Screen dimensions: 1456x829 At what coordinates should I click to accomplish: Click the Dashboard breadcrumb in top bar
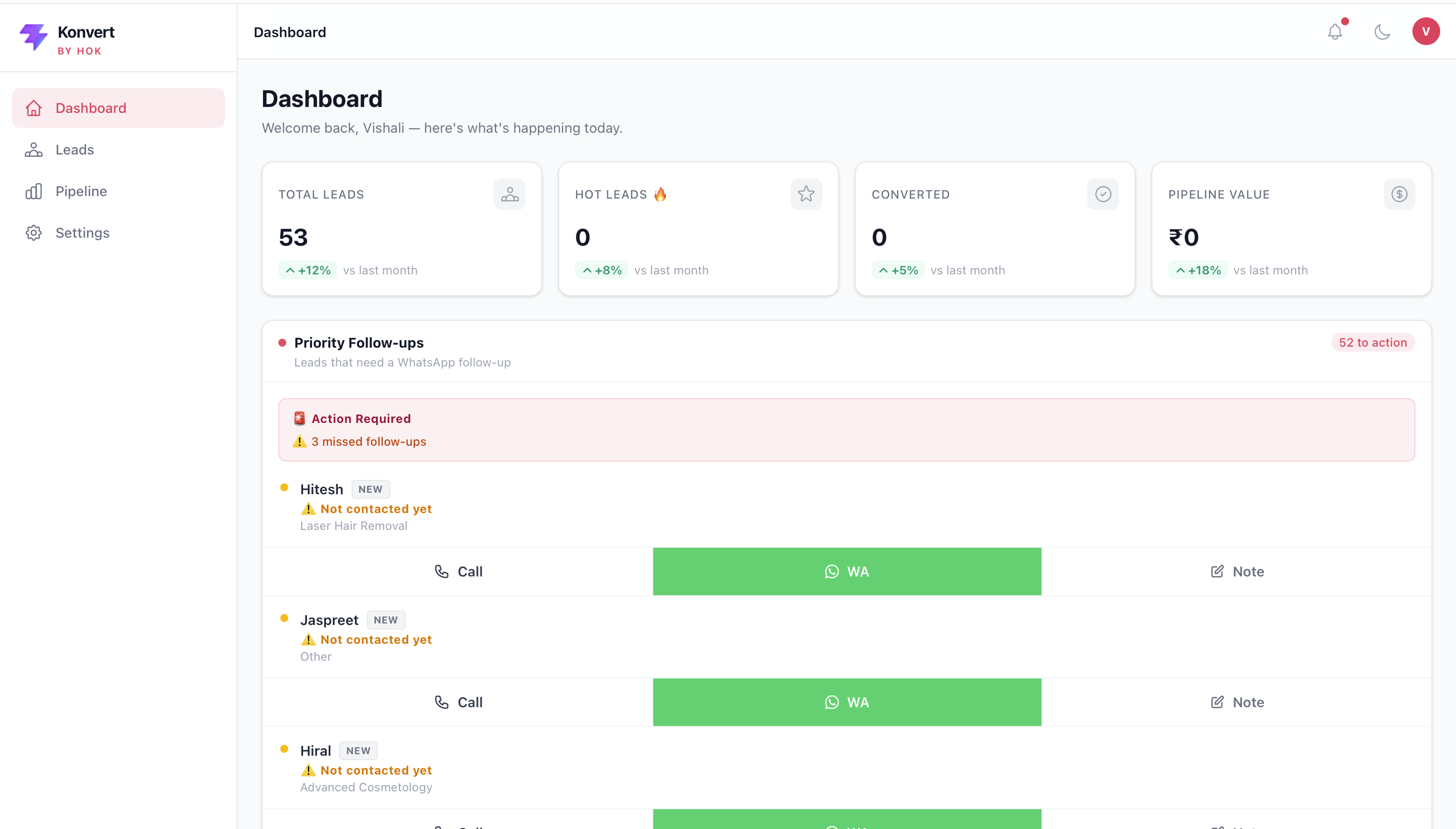(x=290, y=33)
